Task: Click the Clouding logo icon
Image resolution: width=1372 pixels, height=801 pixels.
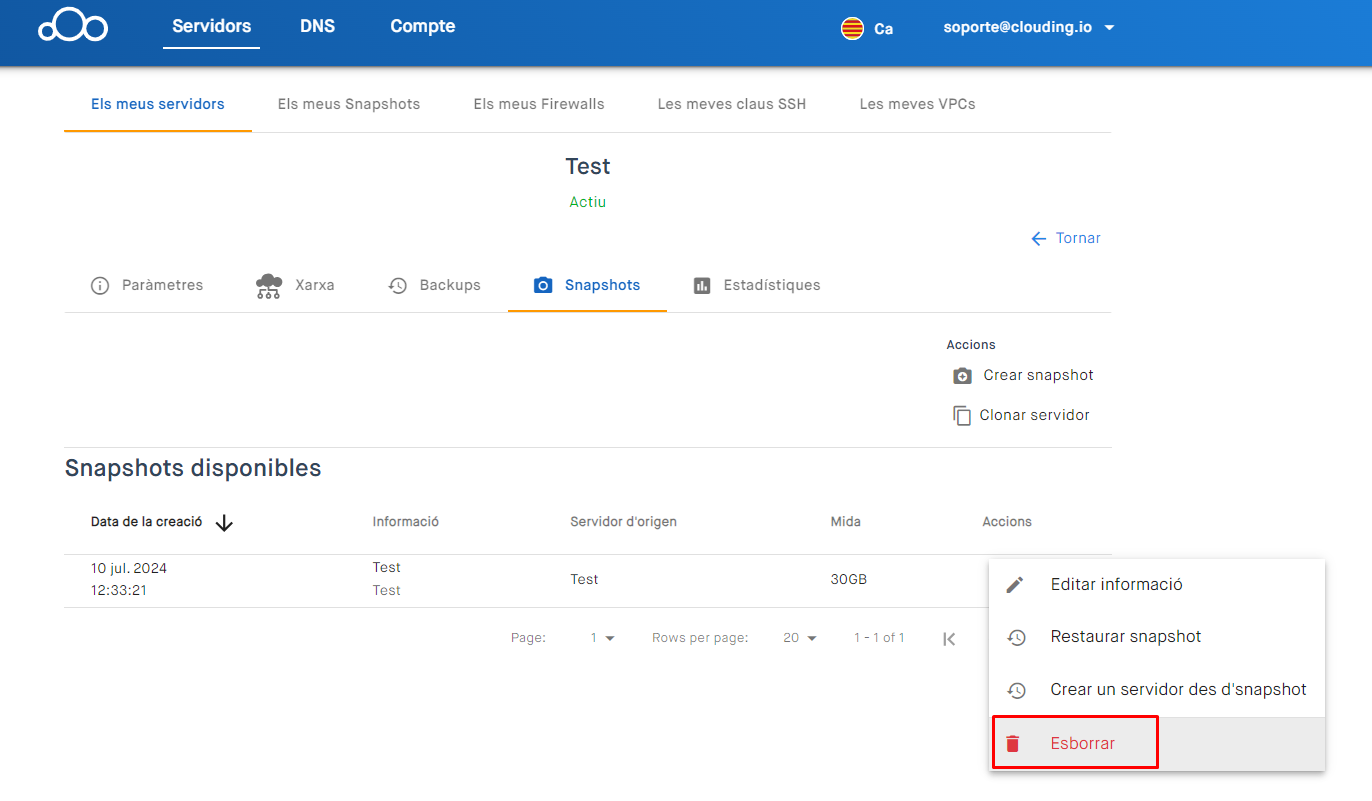Action: [x=73, y=27]
